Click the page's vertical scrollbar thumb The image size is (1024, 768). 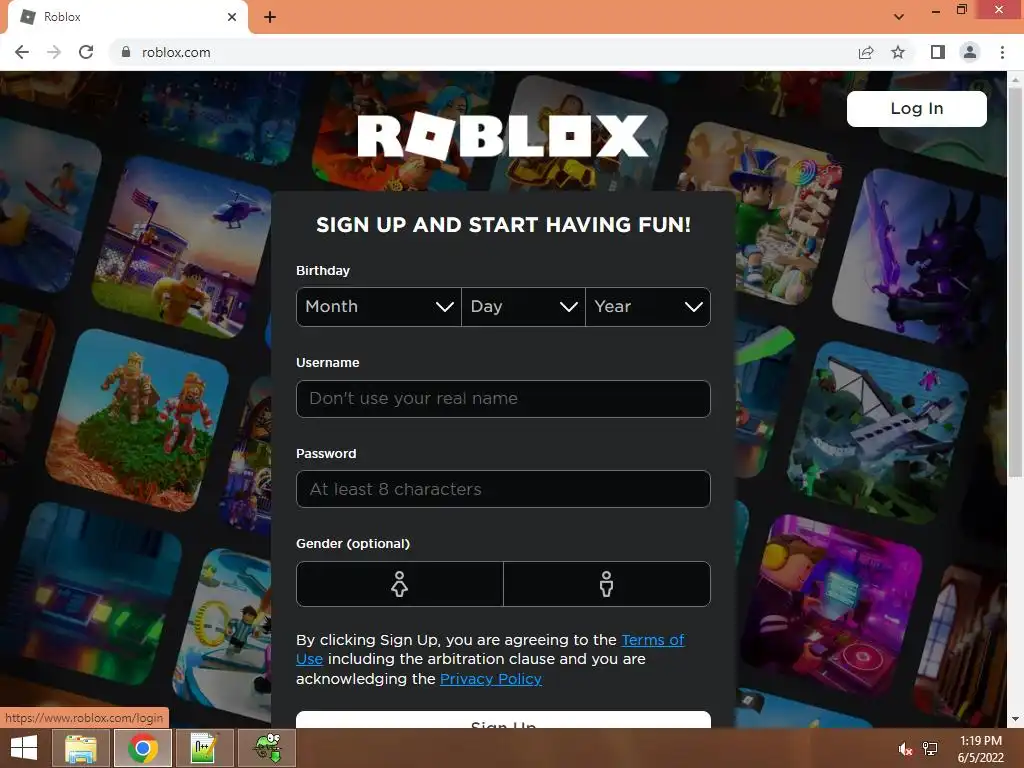tap(1015, 281)
